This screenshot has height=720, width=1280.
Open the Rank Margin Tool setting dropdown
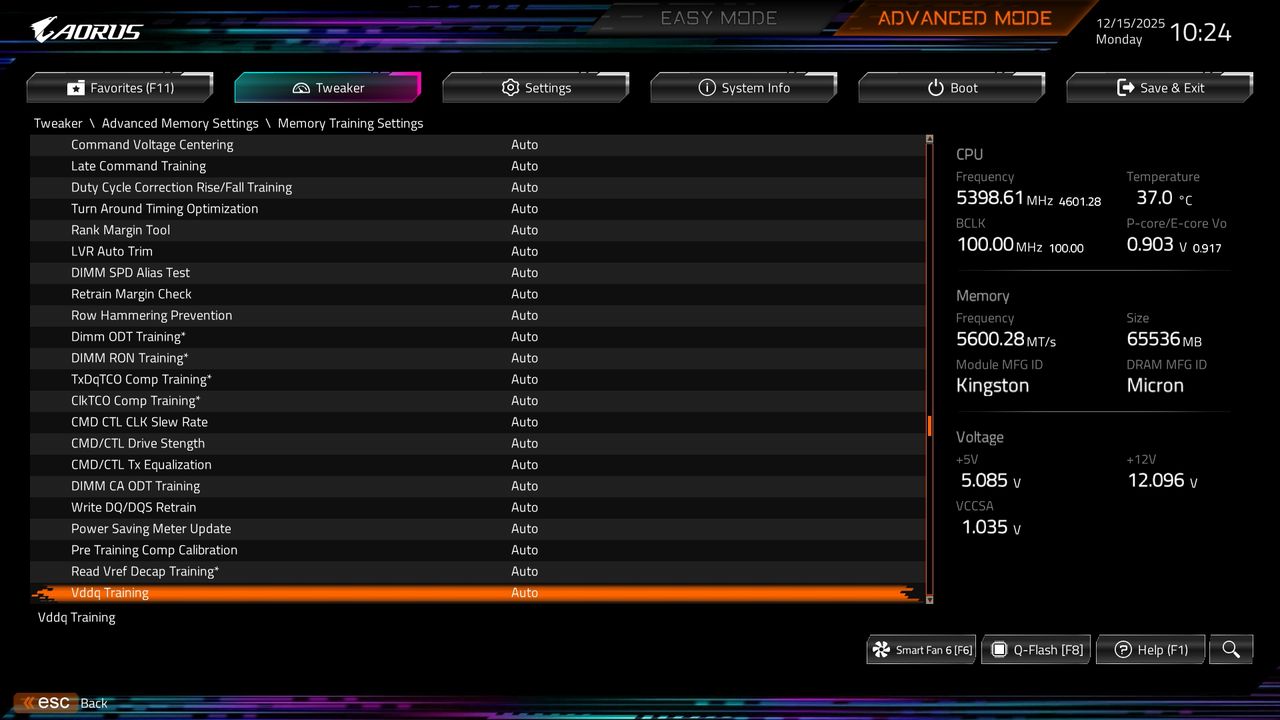pyautogui.click(x=525, y=230)
